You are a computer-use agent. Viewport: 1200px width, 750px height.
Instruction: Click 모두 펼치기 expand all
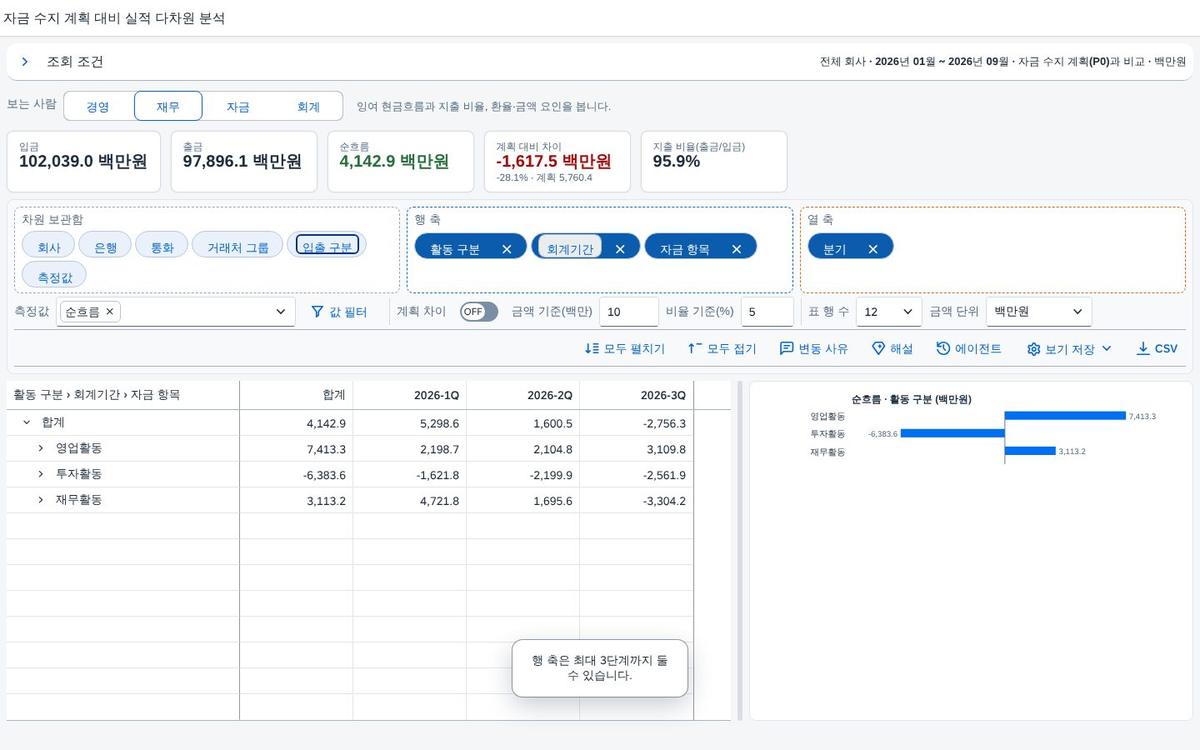pyautogui.click(x=625, y=349)
